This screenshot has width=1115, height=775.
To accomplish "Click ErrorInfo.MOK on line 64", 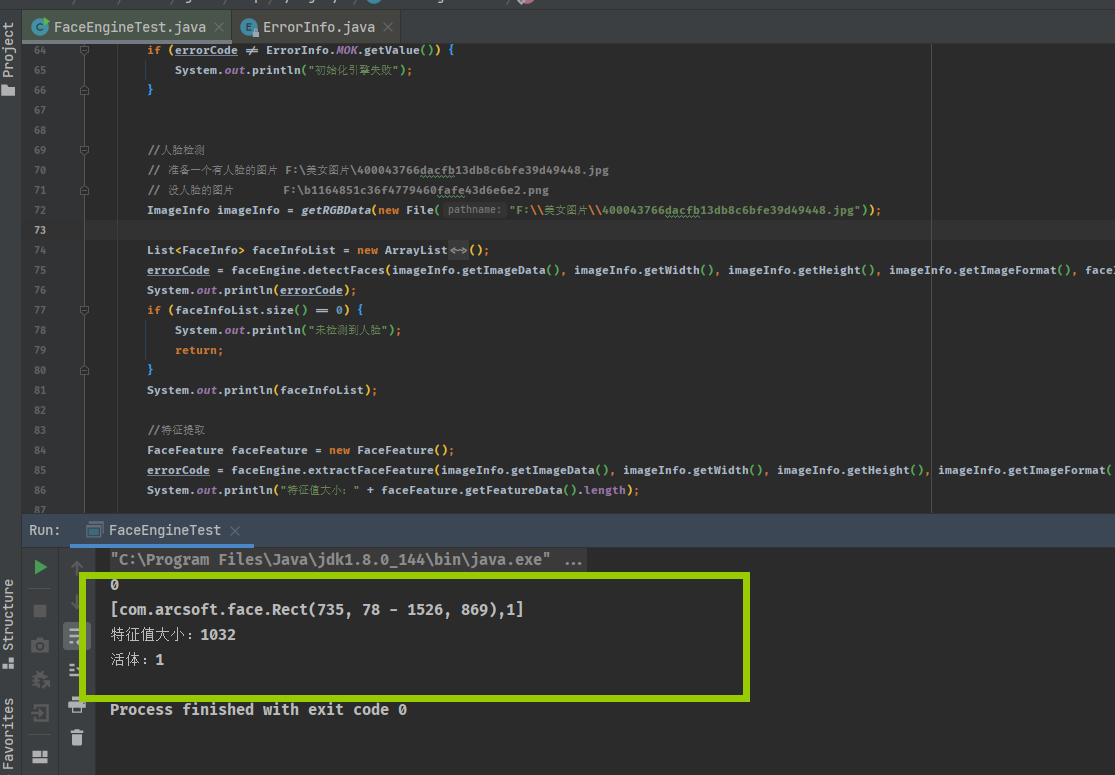I will [x=312, y=50].
